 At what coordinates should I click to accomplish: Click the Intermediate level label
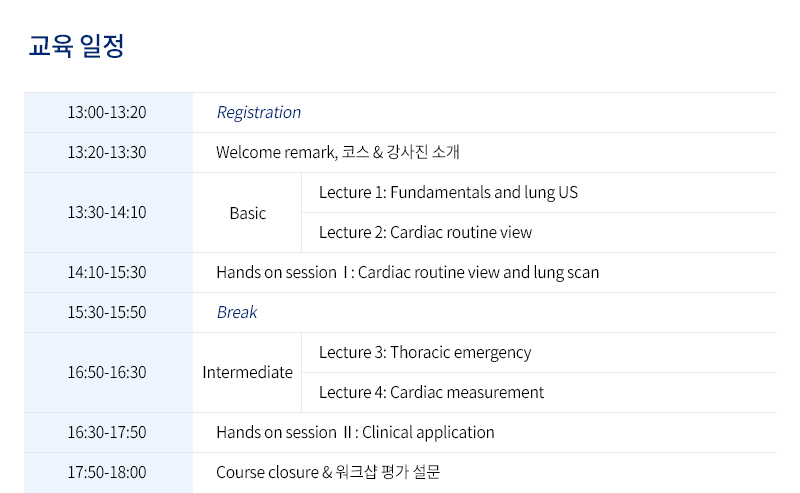(x=247, y=373)
